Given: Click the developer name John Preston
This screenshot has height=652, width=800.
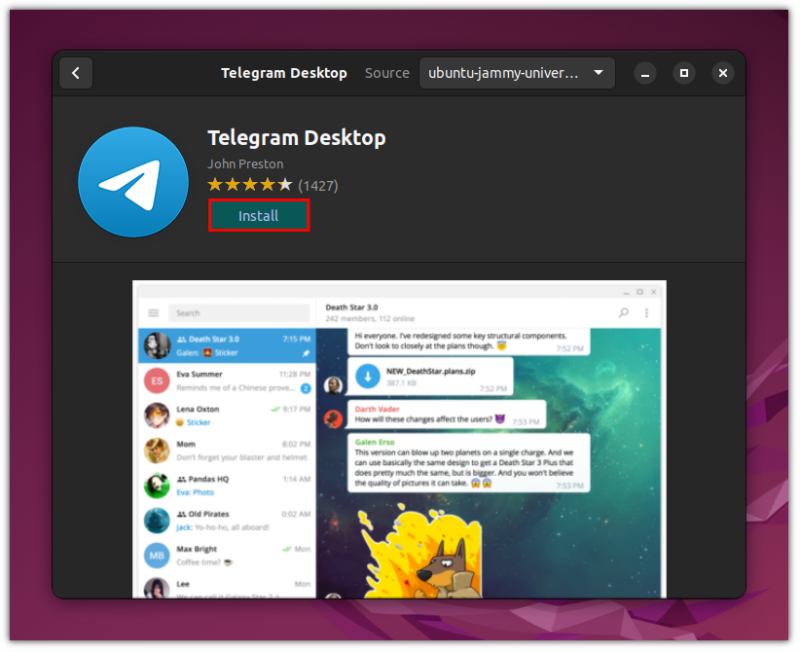Looking at the screenshot, I should click(245, 164).
